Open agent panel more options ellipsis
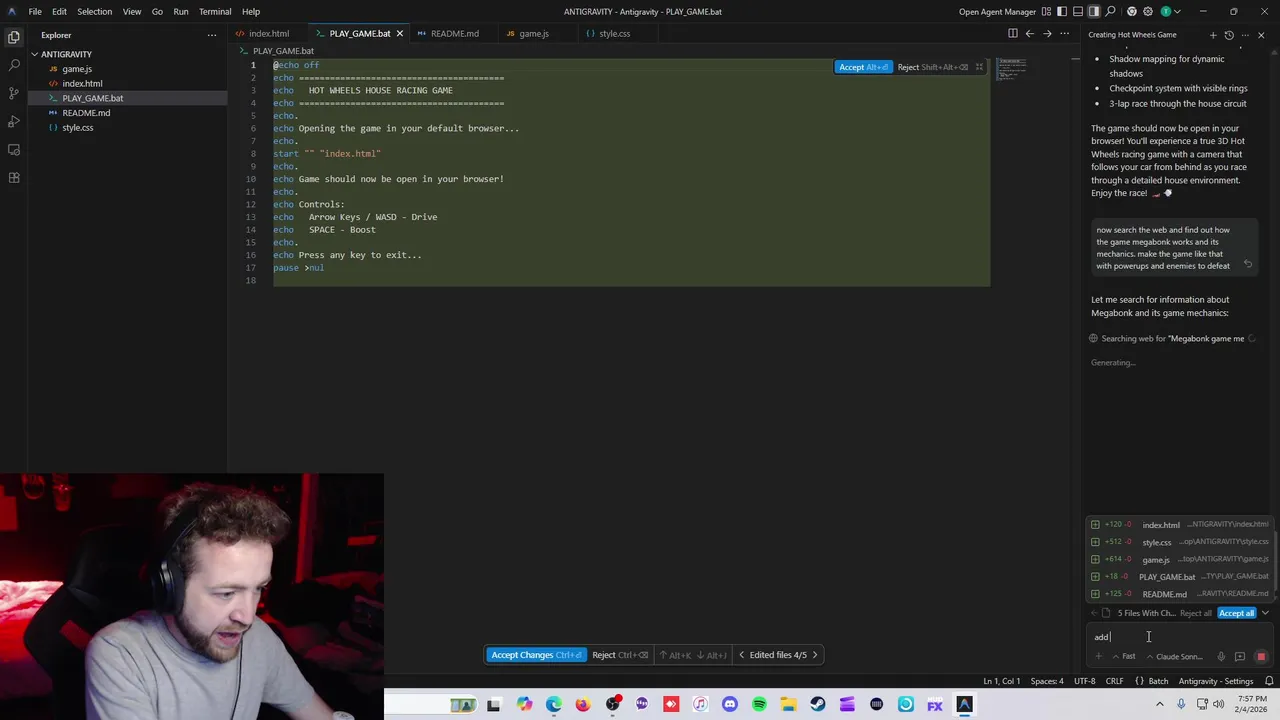The height and width of the screenshot is (720, 1280). [x=1244, y=35]
